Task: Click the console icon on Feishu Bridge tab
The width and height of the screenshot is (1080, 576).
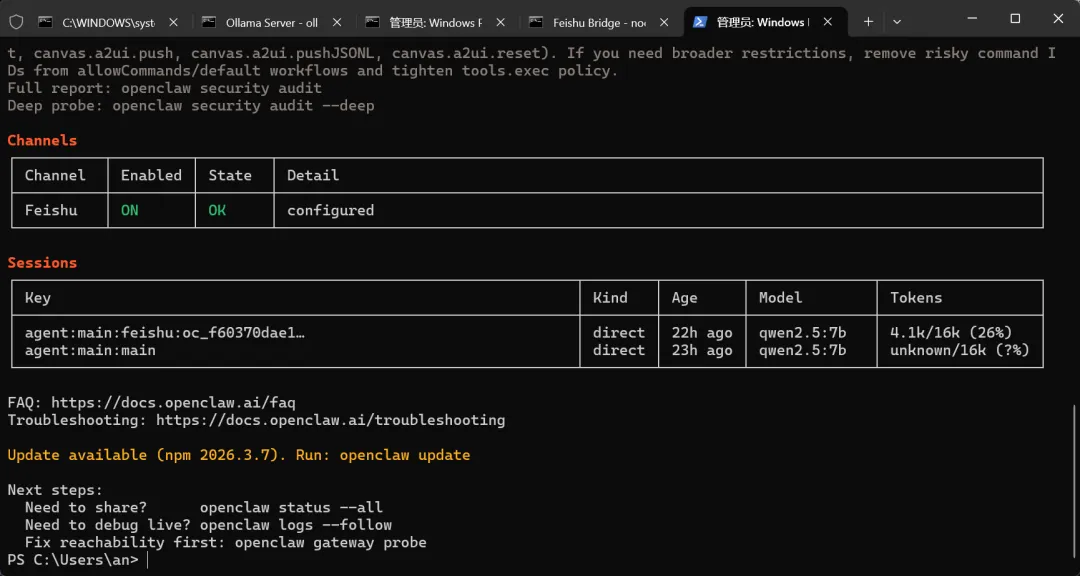Action: coord(535,22)
